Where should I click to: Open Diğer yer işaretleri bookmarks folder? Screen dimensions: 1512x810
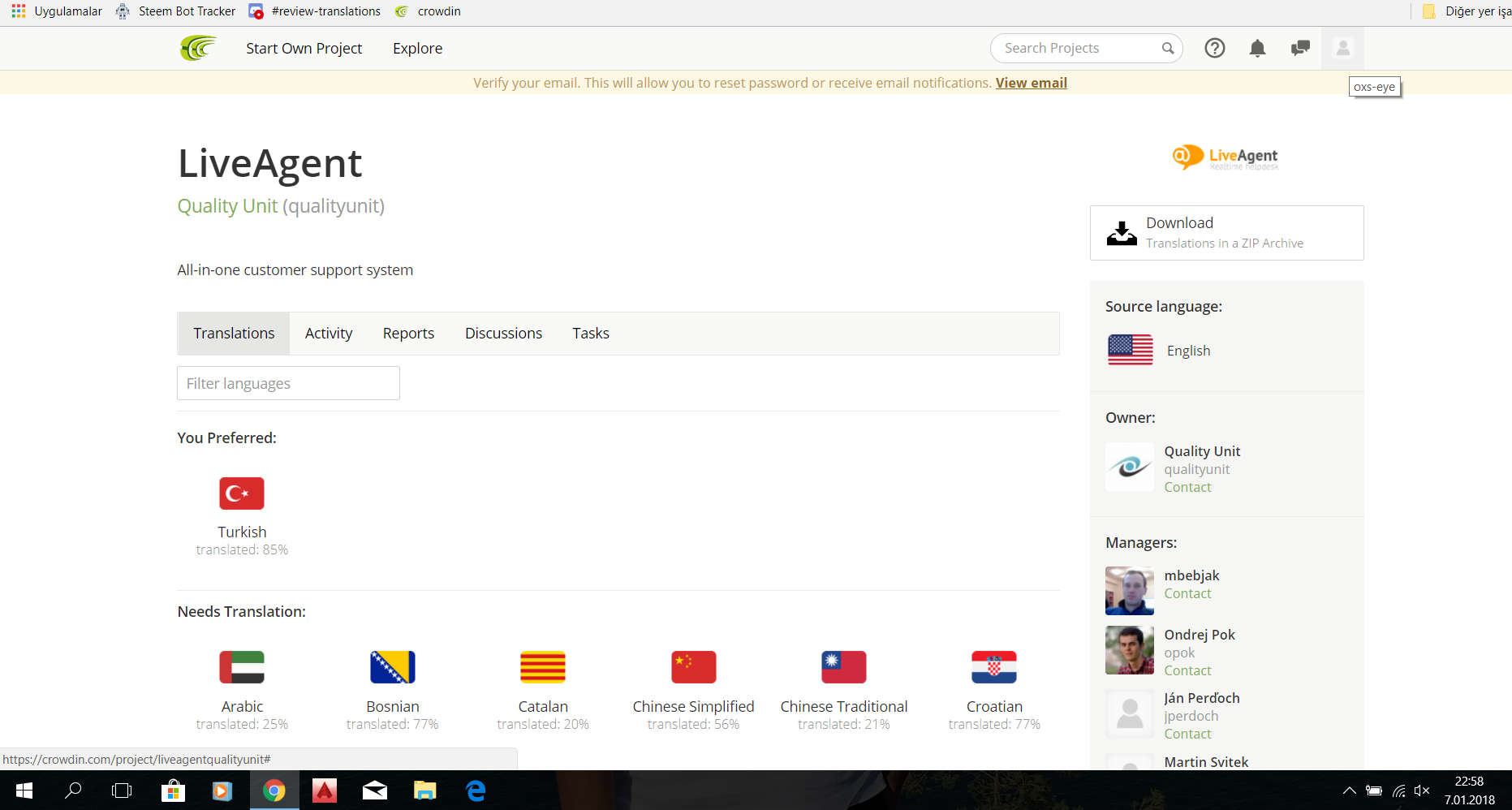coord(1467,11)
